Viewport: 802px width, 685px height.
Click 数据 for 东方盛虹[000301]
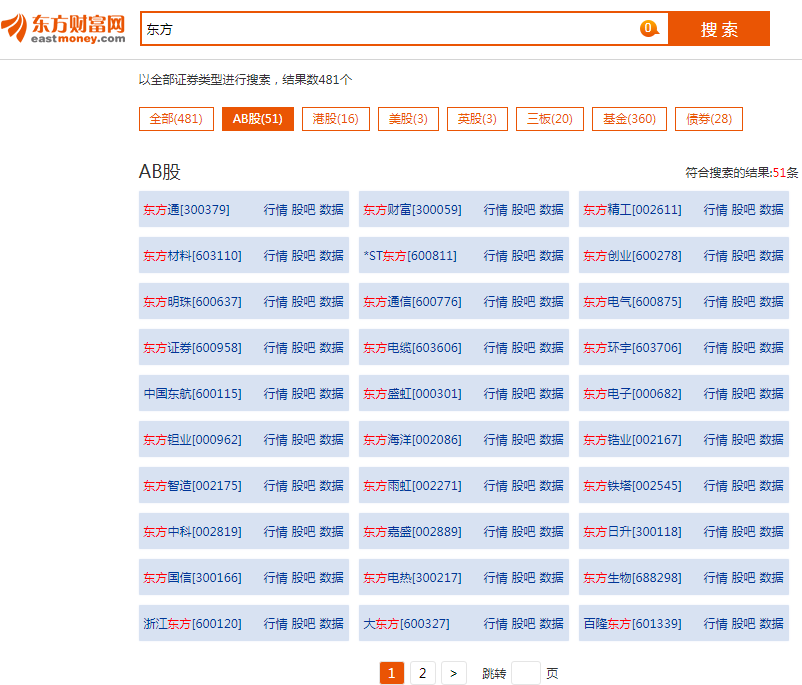tap(551, 394)
